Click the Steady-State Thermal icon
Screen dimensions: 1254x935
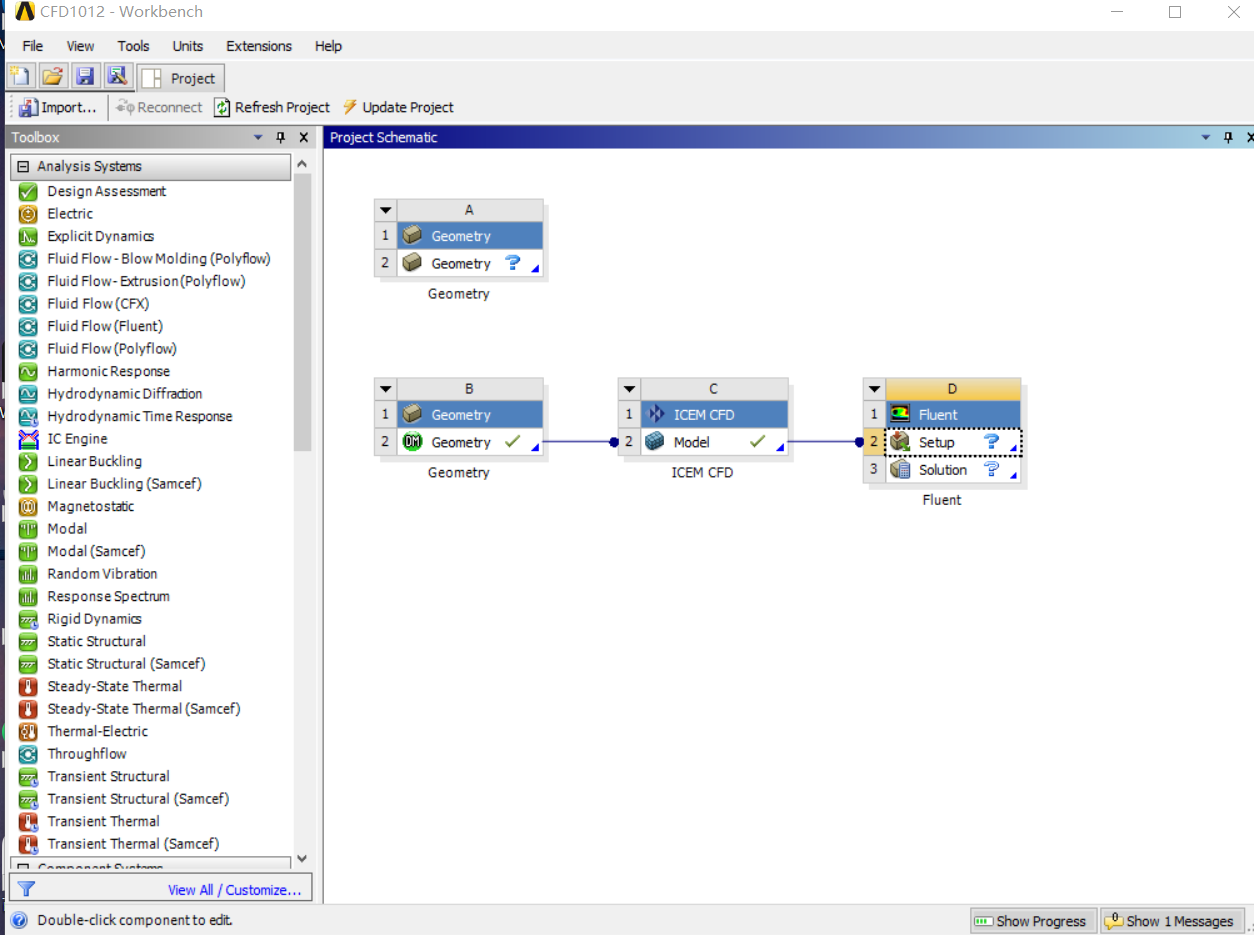pos(28,686)
